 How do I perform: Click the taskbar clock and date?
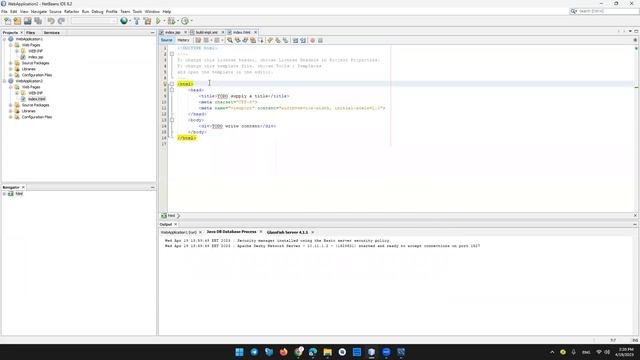pos(625,352)
